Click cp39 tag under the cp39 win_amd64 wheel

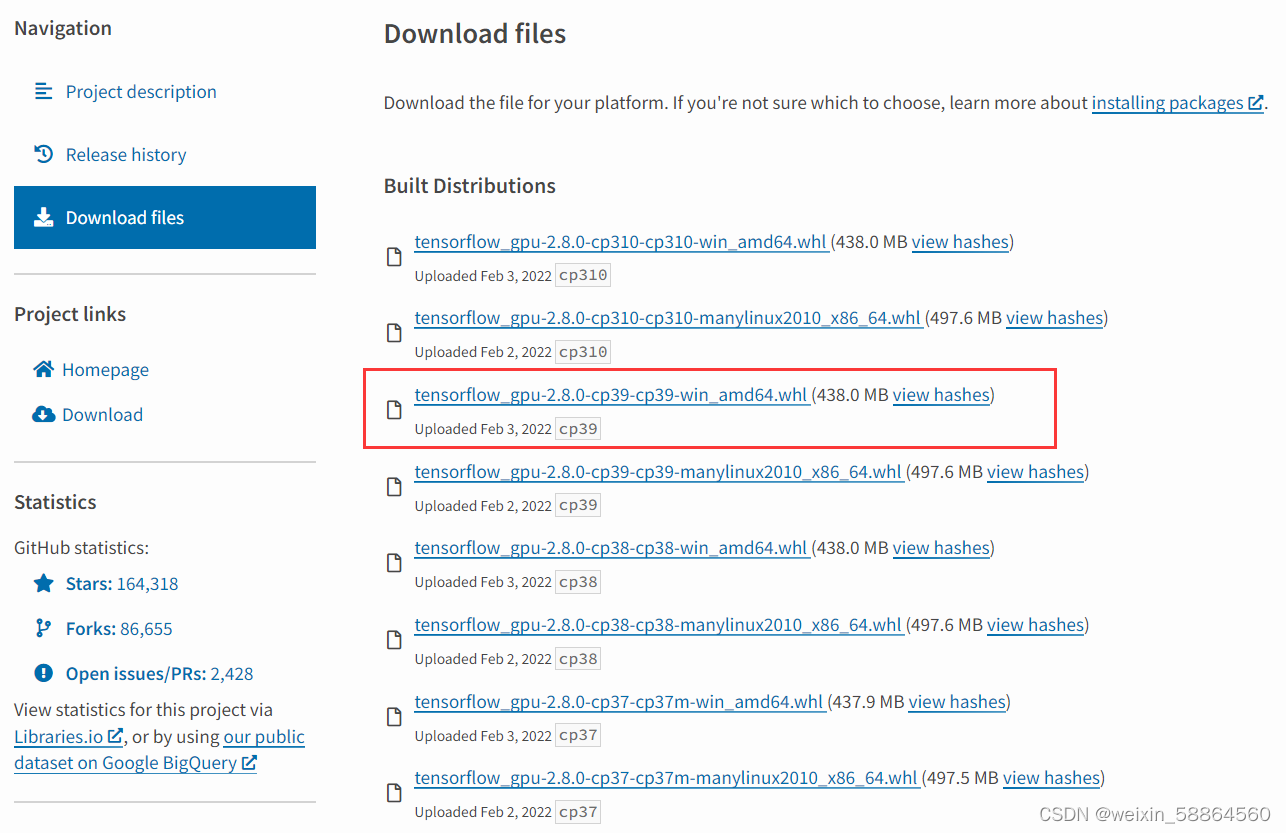coord(578,429)
